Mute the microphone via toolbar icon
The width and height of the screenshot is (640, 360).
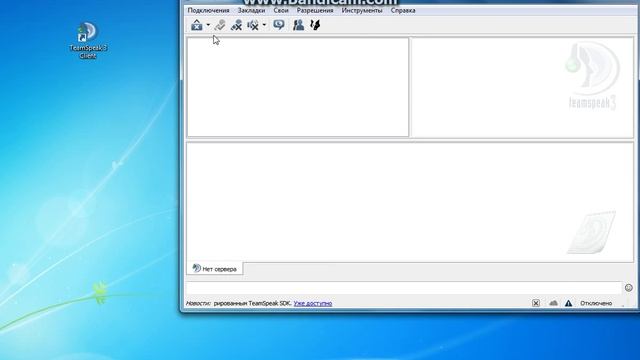click(236, 25)
